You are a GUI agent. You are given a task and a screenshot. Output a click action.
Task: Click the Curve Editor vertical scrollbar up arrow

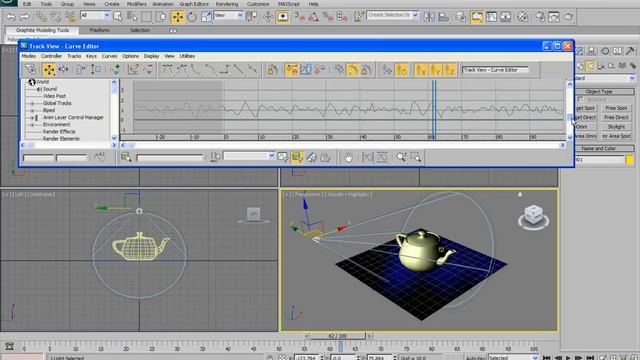[570, 84]
